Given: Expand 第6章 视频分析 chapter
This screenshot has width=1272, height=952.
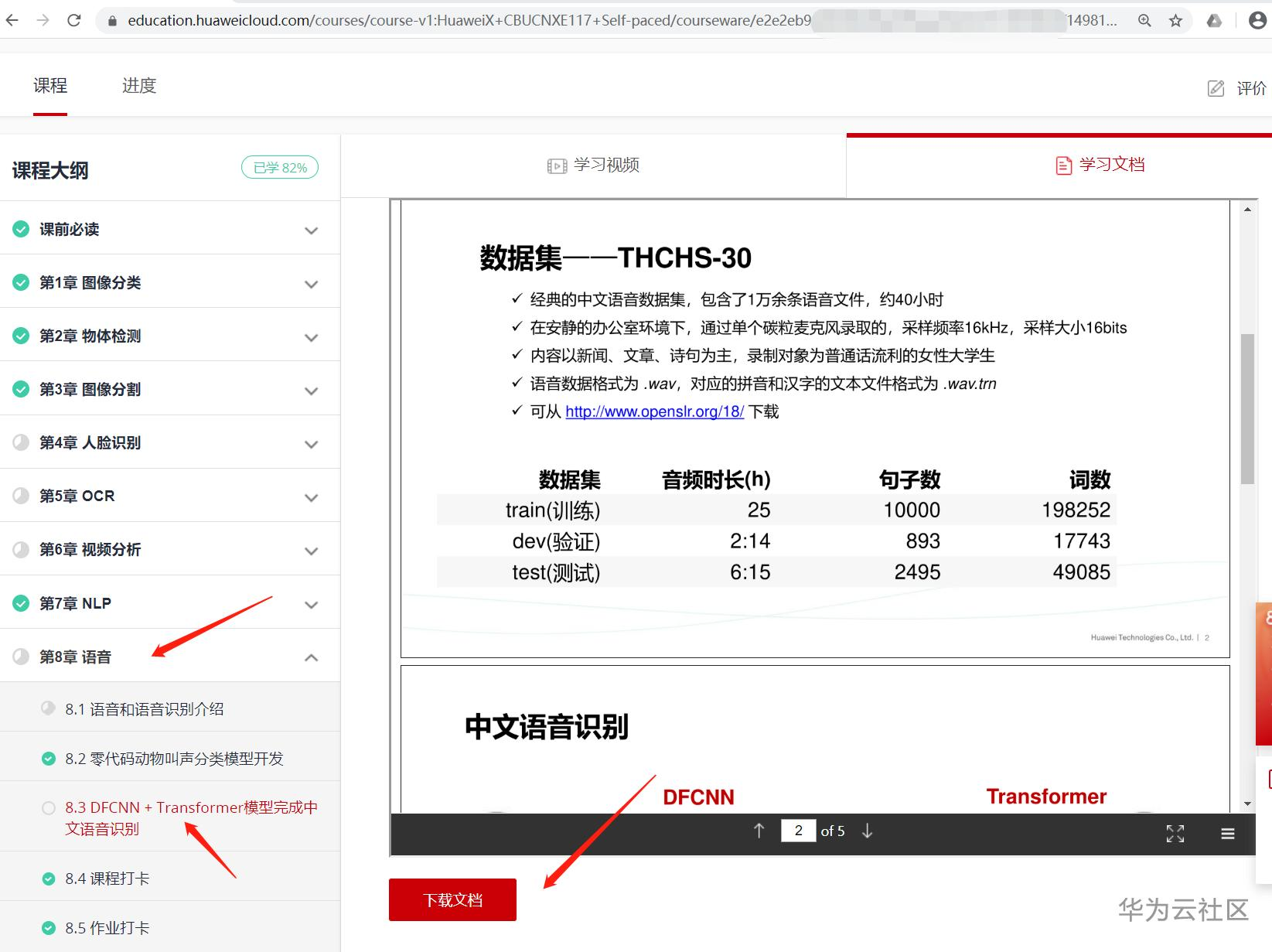Looking at the screenshot, I should coord(312,551).
